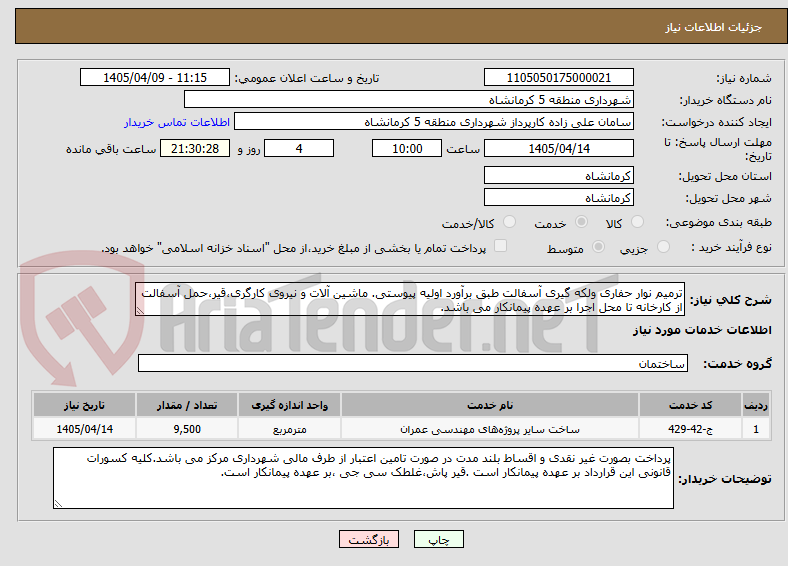Click the announcement date field 1405/04/09 - 11:15
This screenshot has width=788, height=566.
click(155, 77)
